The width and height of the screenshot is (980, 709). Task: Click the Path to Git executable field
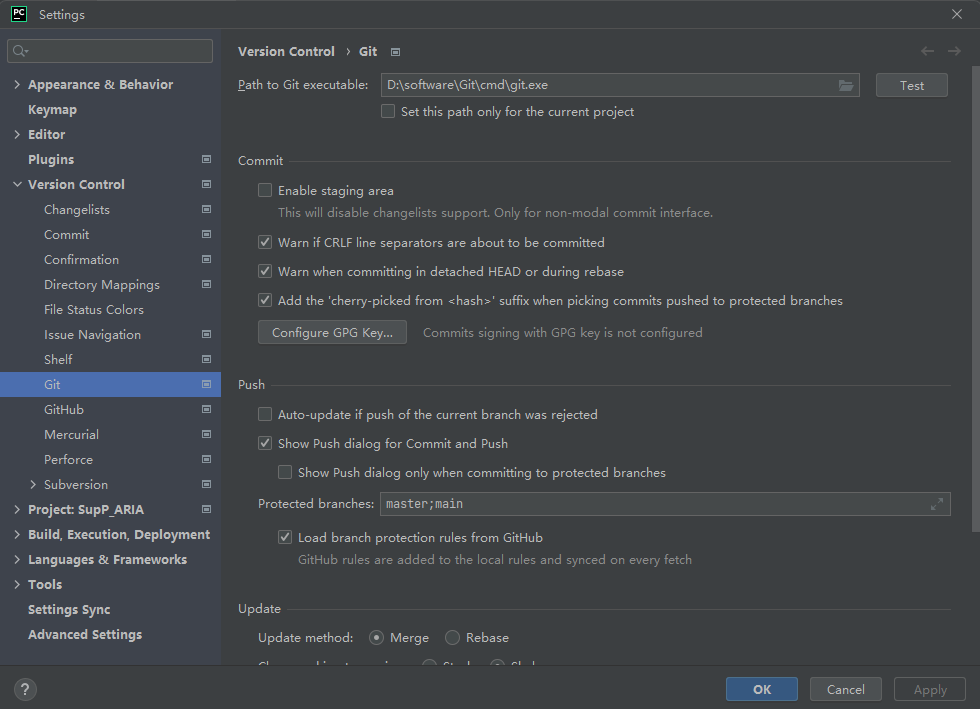click(620, 85)
